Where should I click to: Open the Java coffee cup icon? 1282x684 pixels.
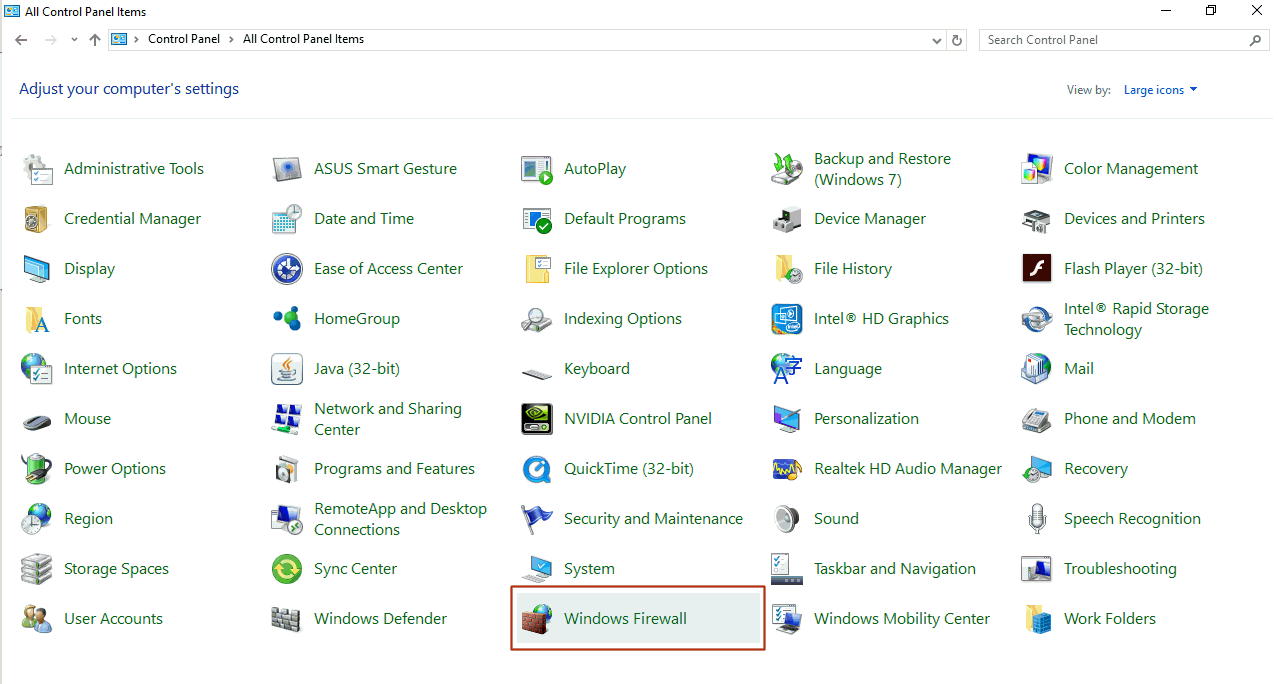(287, 369)
